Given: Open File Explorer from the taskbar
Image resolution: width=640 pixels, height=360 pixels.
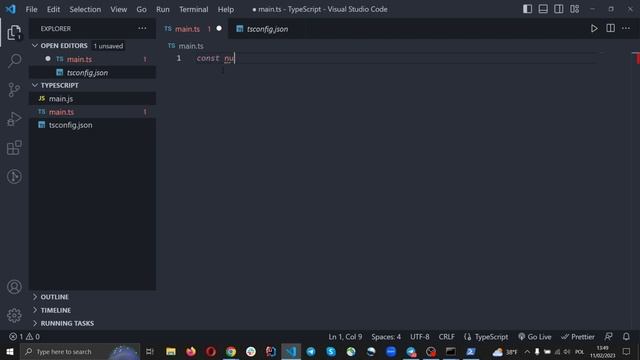Looking at the screenshot, I should click(x=171, y=351).
